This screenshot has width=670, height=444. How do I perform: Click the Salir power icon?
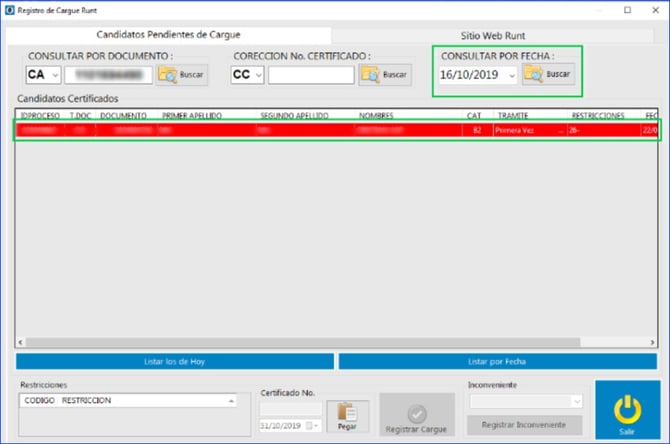626,410
